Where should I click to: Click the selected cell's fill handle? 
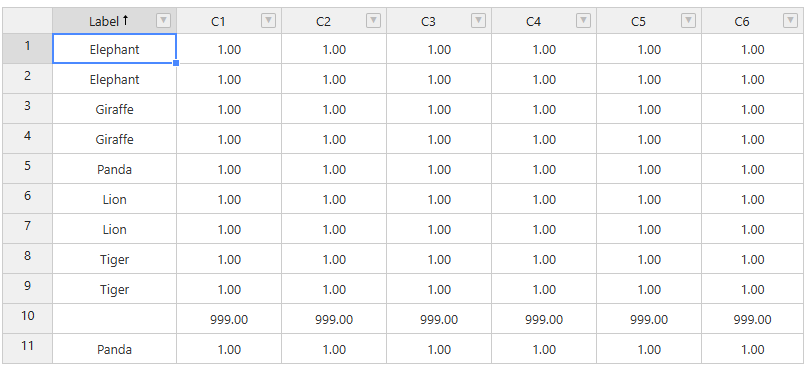176,63
